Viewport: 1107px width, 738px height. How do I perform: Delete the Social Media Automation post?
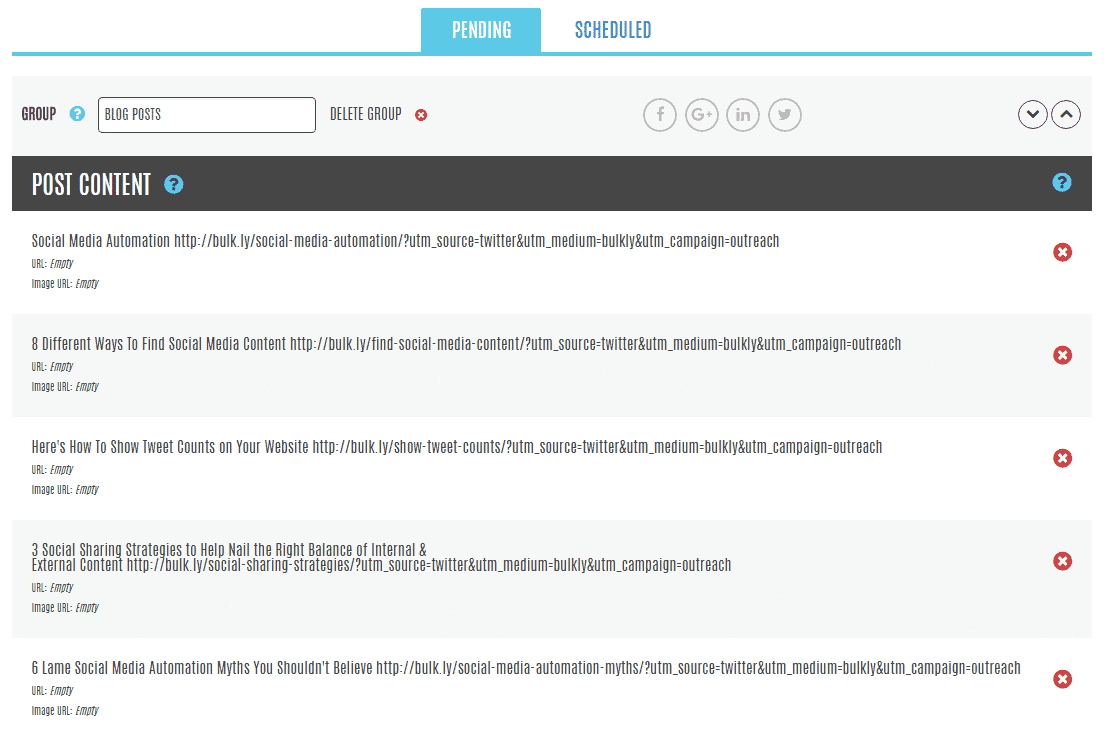1063,252
